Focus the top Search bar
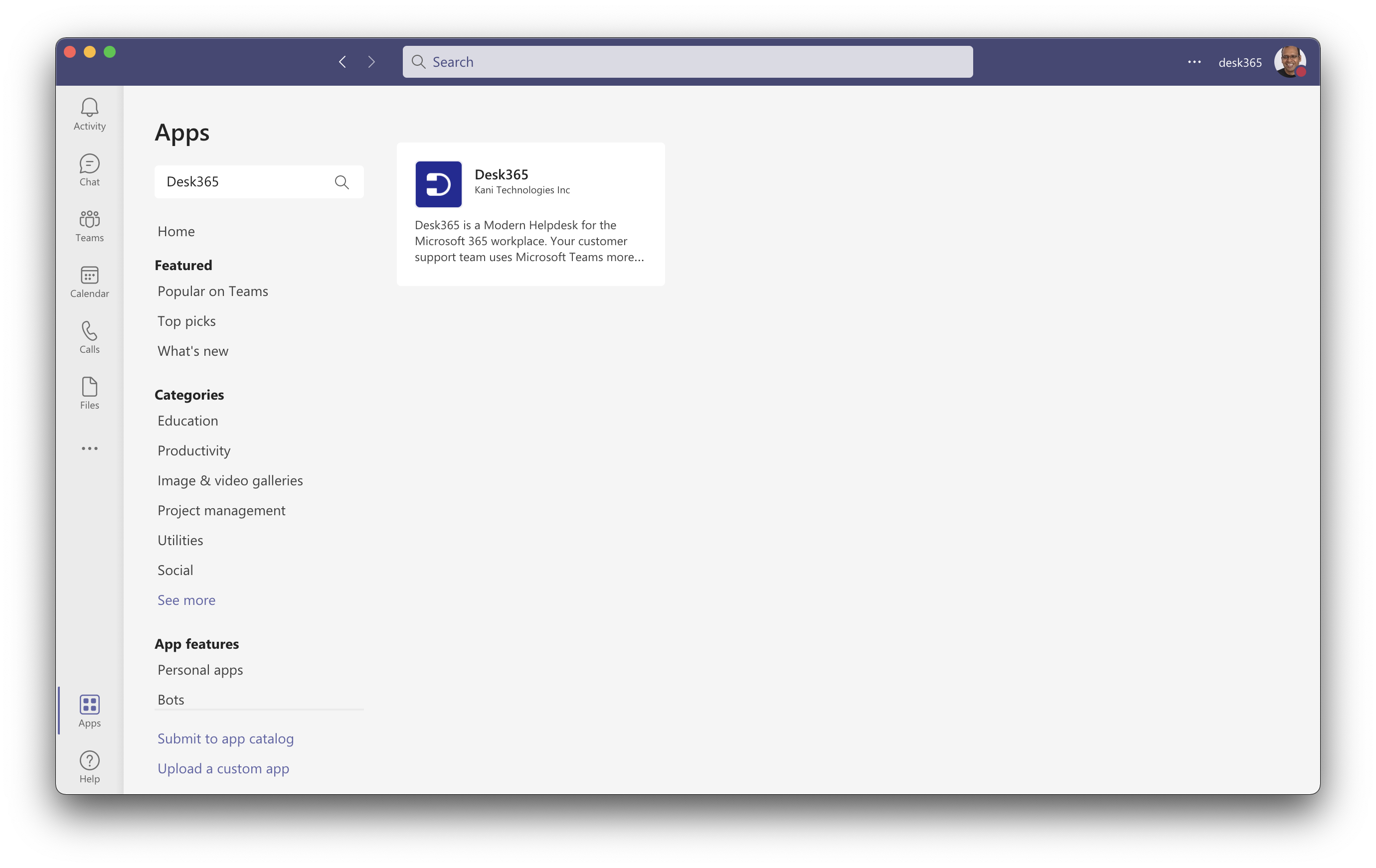Viewport: 1376px width, 868px height. point(688,62)
